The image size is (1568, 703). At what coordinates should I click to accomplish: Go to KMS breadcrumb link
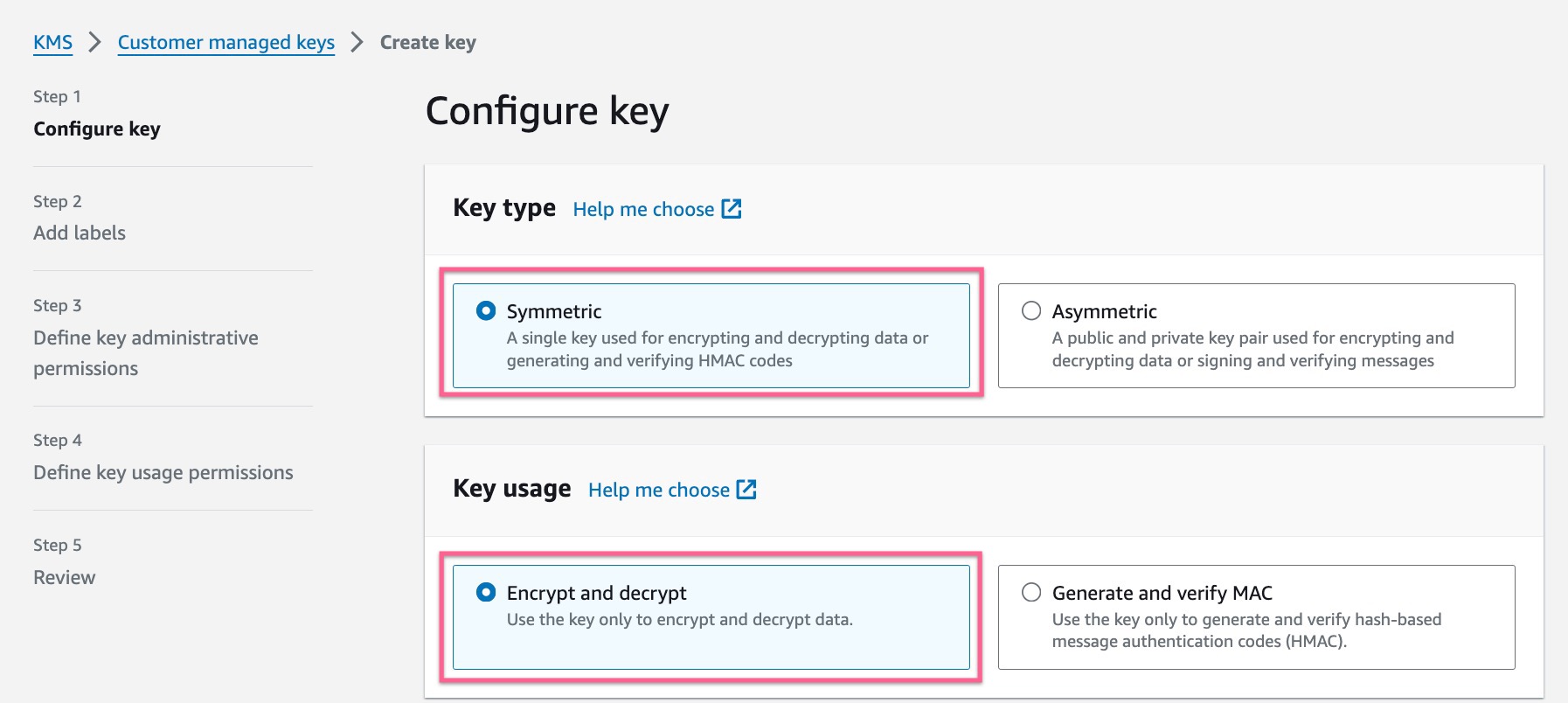click(53, 42)
